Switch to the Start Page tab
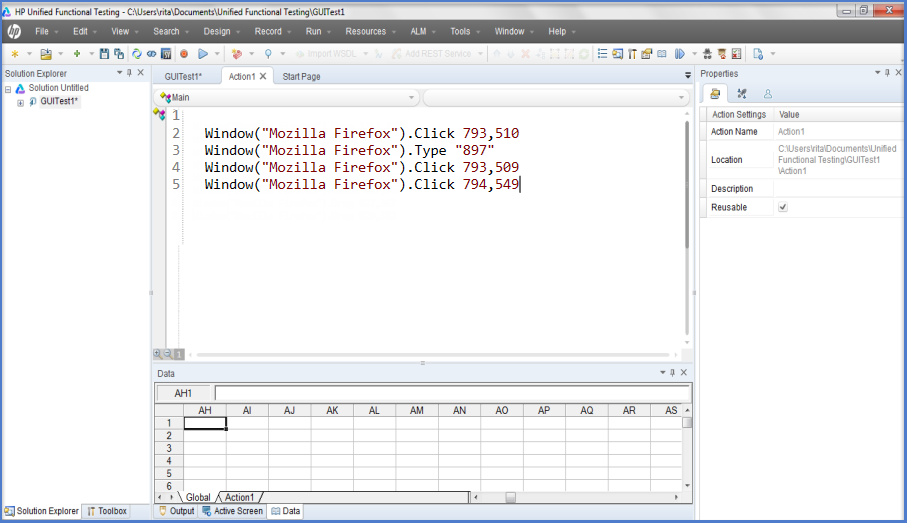 [301, 76]
